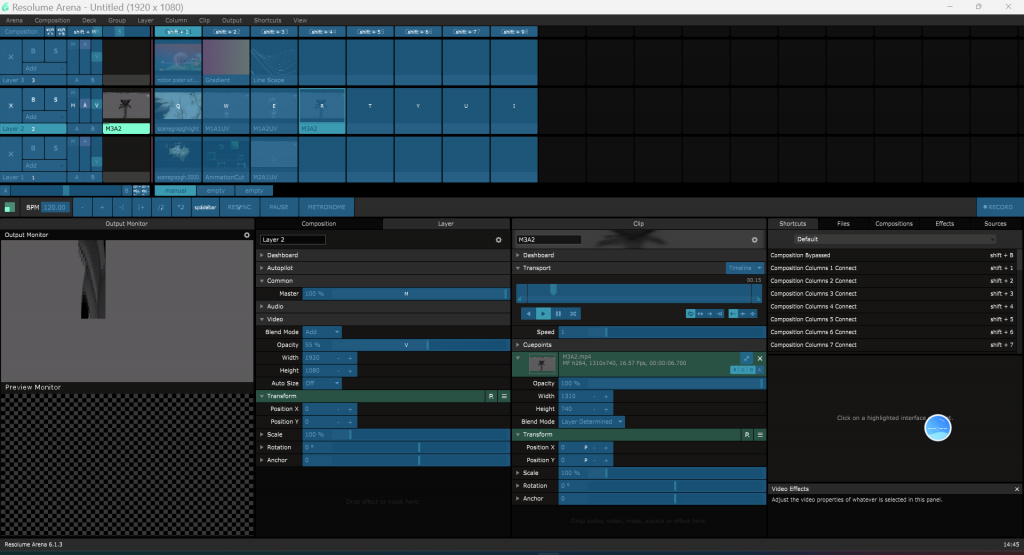Collapse the Common section
Image resolution: width=1024 pixels, height=555 pixels.
(x=280, y=281)
